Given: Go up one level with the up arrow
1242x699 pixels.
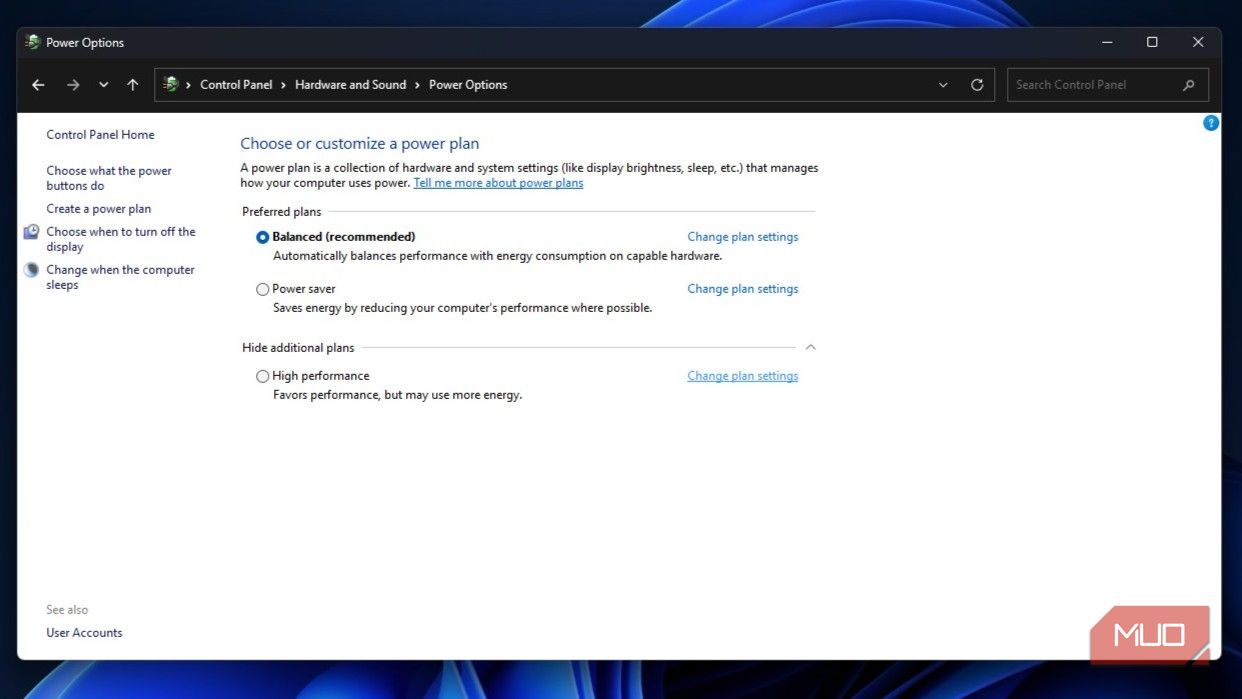Looking at the screenshot, I should tap(132, 85).
